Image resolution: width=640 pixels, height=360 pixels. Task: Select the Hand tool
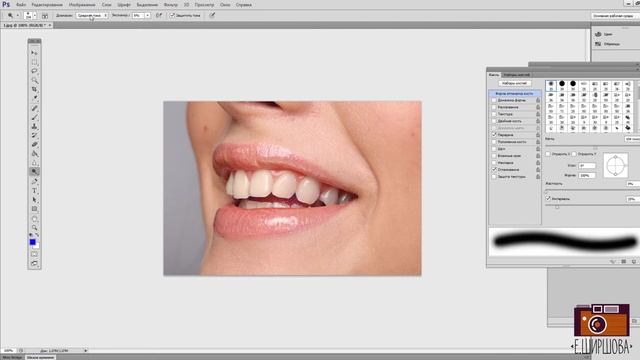[34, 219]
